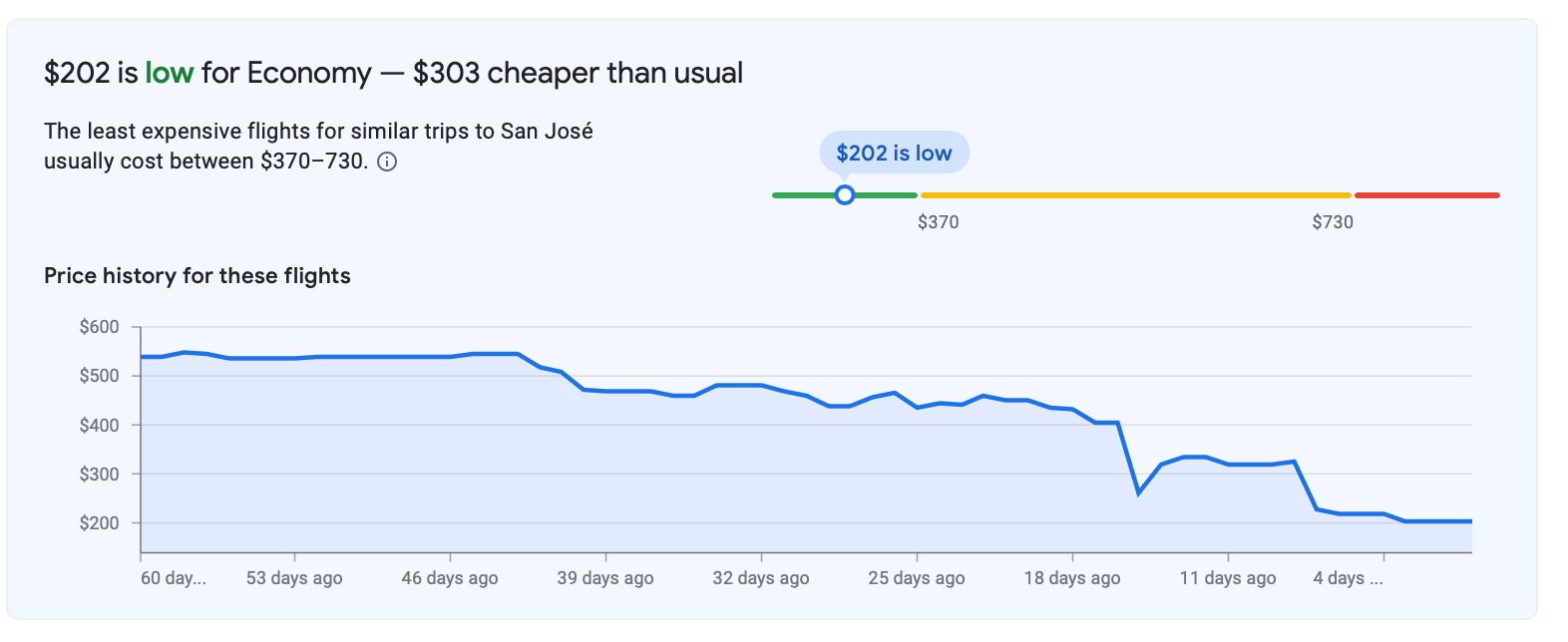This screenshot has height=642, width=1568.
Task: Click the truncated "4 days ..." axis label
Action: click(x=1348, y=578)
